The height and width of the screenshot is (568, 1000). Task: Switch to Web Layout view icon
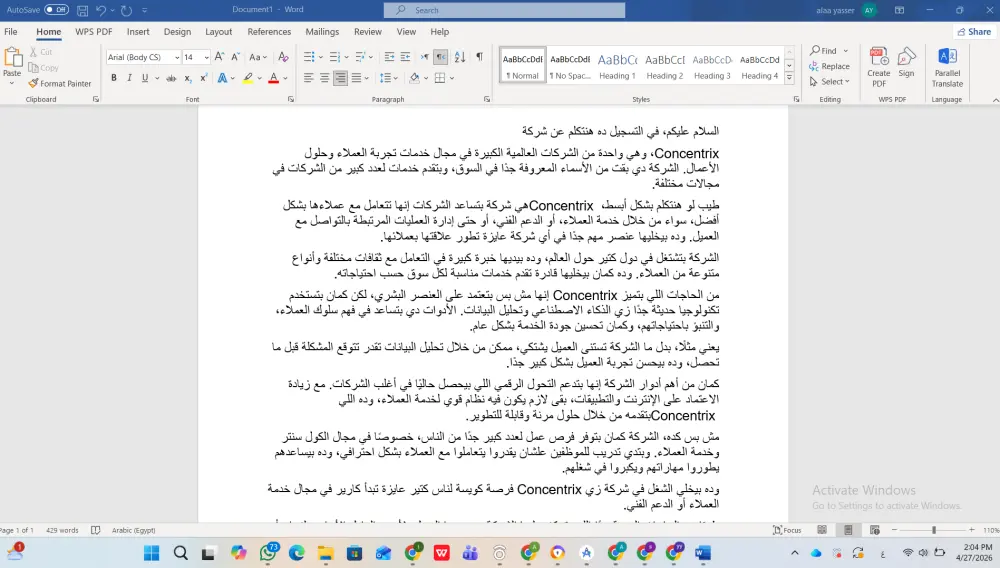(x=875, y=530)
